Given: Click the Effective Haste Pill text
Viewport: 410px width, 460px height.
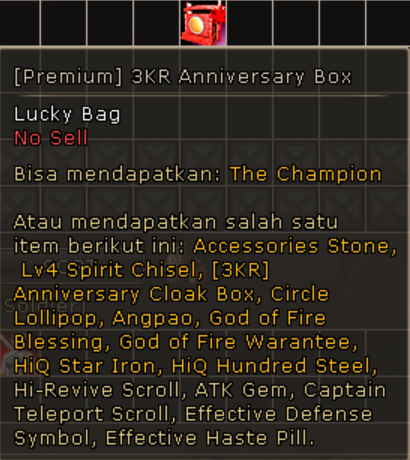Looking at the screenshot, I should tap(210, 438).
